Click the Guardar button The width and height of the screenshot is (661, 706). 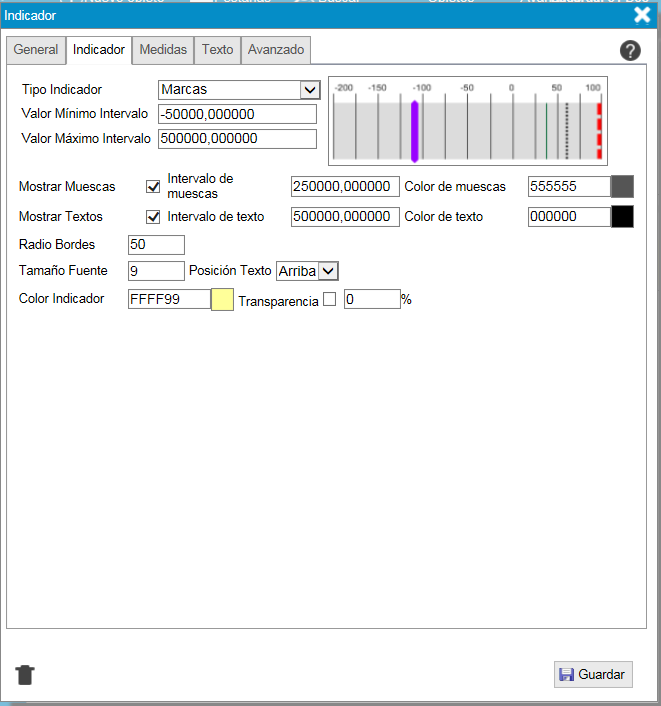593,675
